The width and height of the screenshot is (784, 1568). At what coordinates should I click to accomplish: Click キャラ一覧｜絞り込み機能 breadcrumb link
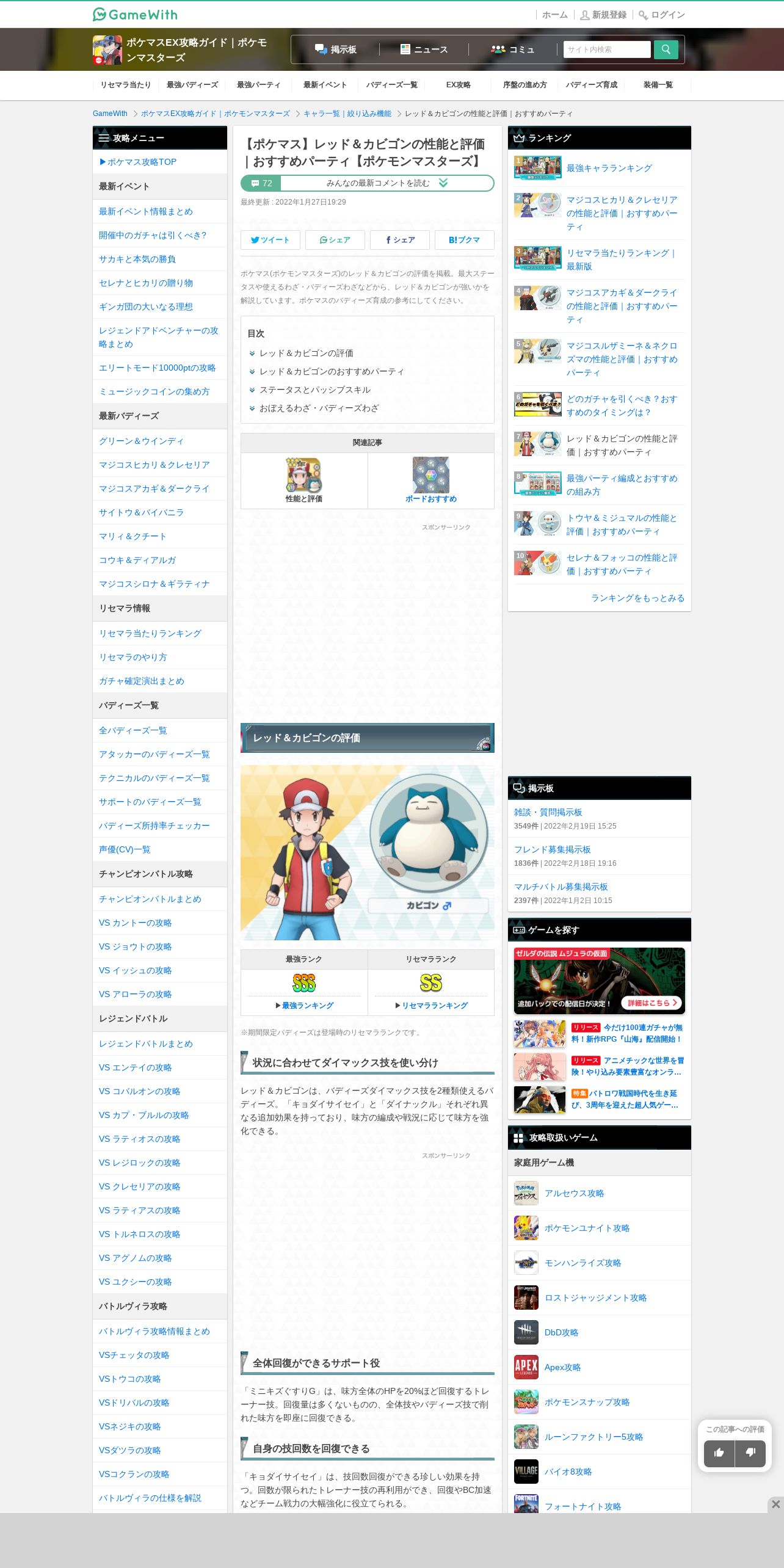347,114
